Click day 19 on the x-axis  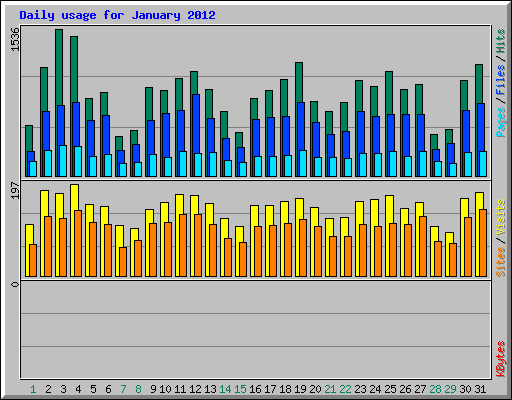pos(300,389)
